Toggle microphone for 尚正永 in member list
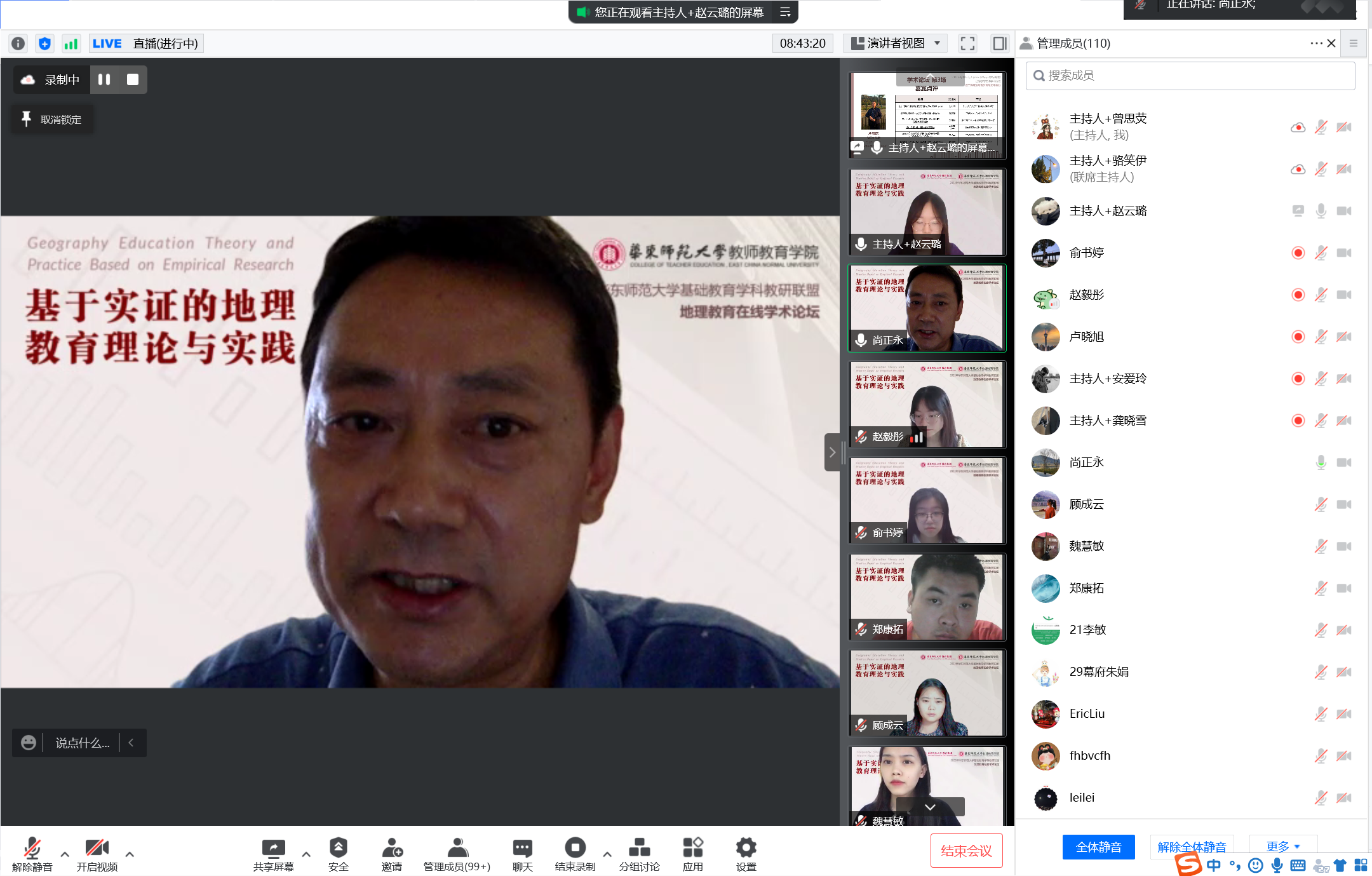 click(1321, 462)
